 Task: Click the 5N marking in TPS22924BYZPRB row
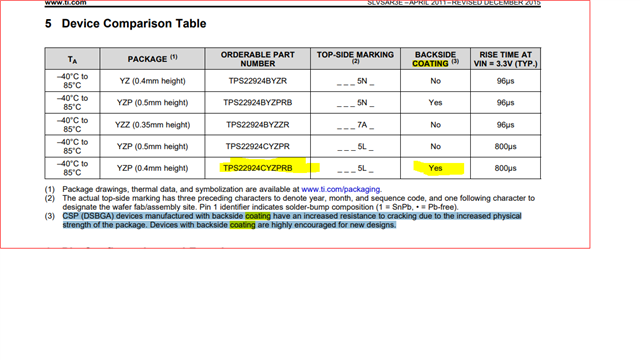356,103
